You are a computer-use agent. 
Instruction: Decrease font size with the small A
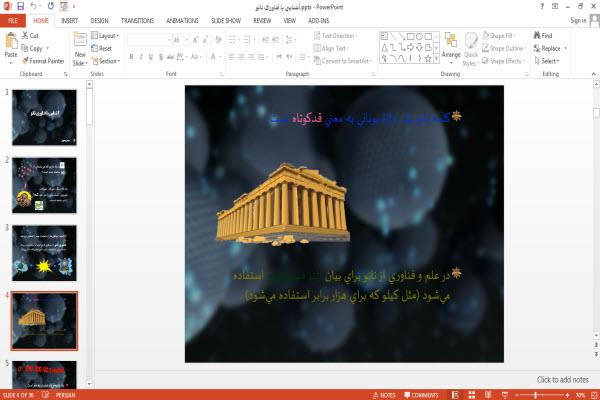(205, 40)
